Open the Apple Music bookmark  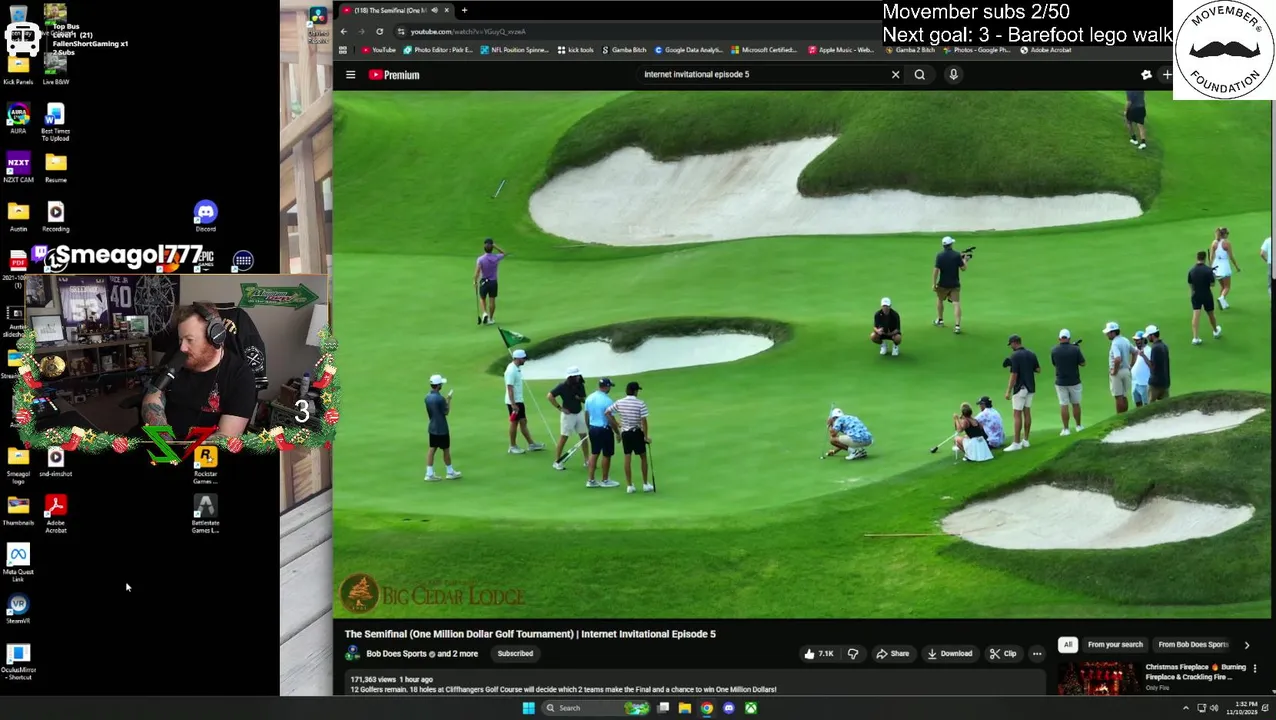tap(841, 50)
